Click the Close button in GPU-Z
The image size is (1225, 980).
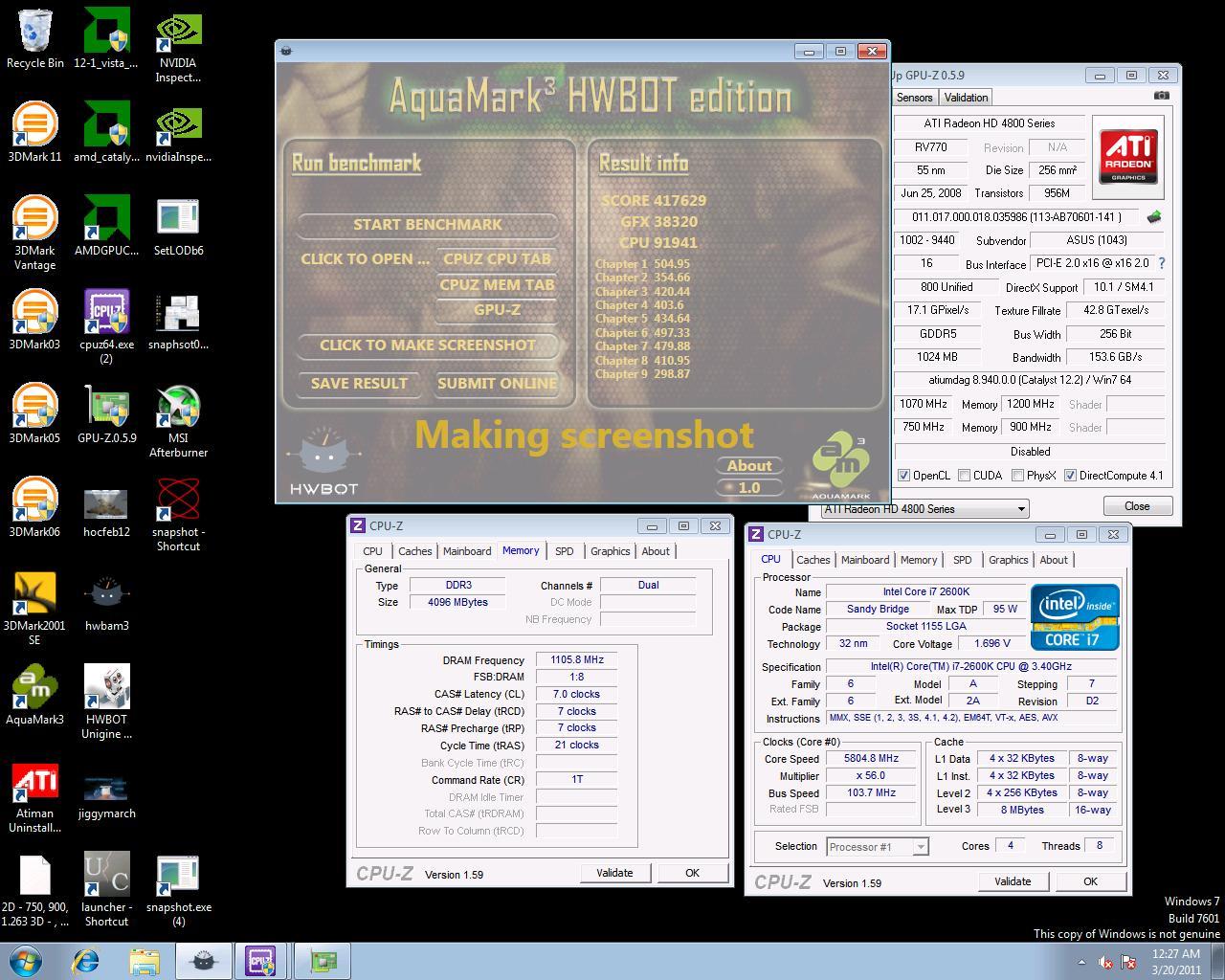(x=1137, y=506)
